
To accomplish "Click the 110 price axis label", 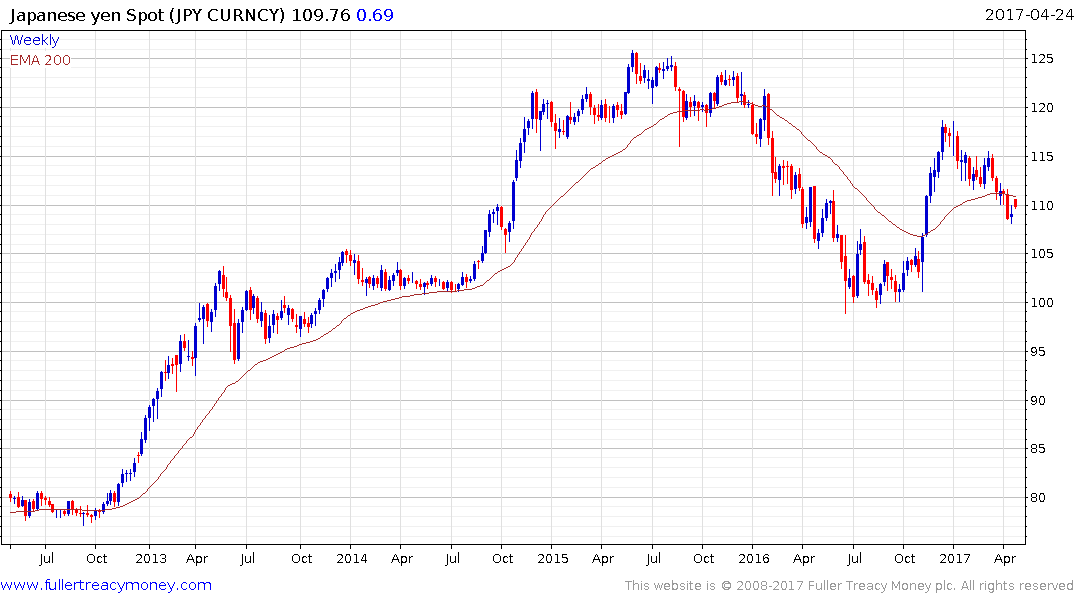I will (1042, 206).
